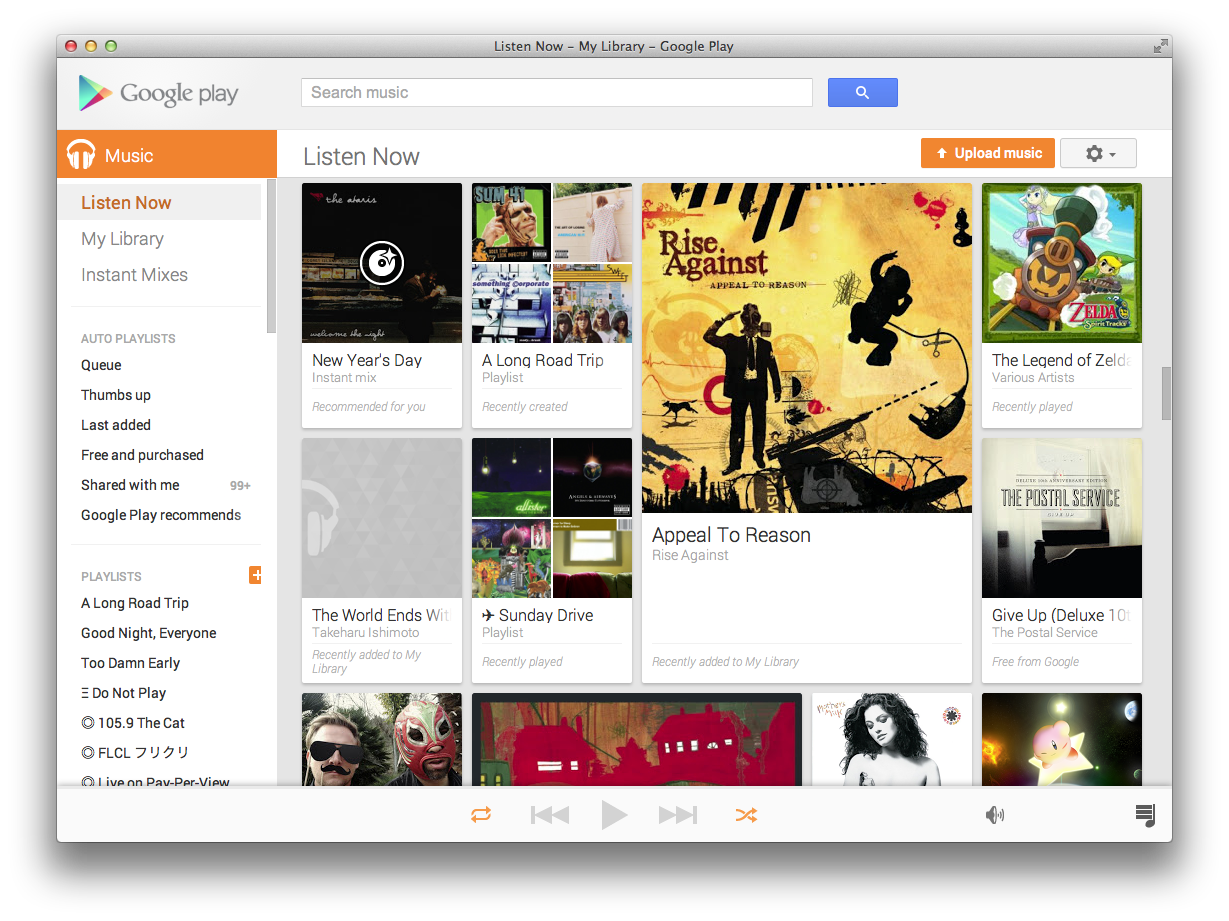Open The Legend of Zelda album art
This screenshot has height=921, width=1229.
tap(1062, 263)
